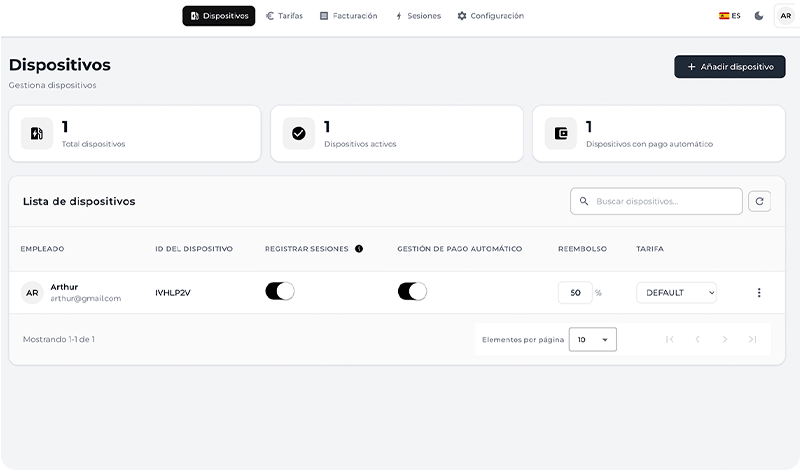Viewport: 800px width, 470px height.
Task: Open the ES language selector
Action: (x=729, y=16)
